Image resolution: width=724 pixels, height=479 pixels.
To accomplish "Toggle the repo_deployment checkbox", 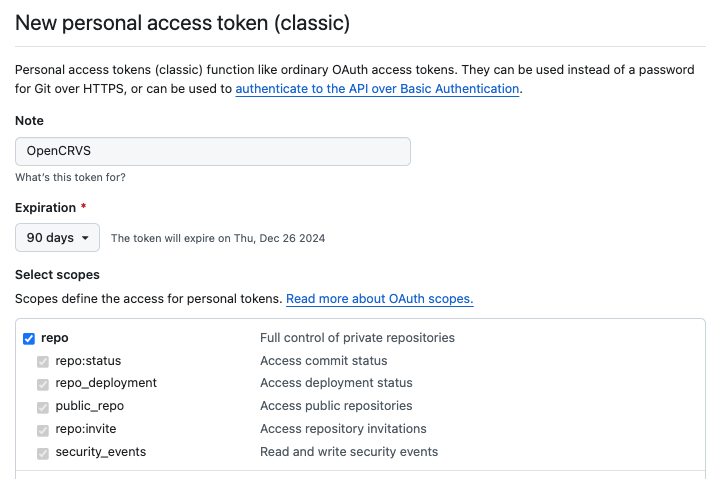I will point(43,384).
